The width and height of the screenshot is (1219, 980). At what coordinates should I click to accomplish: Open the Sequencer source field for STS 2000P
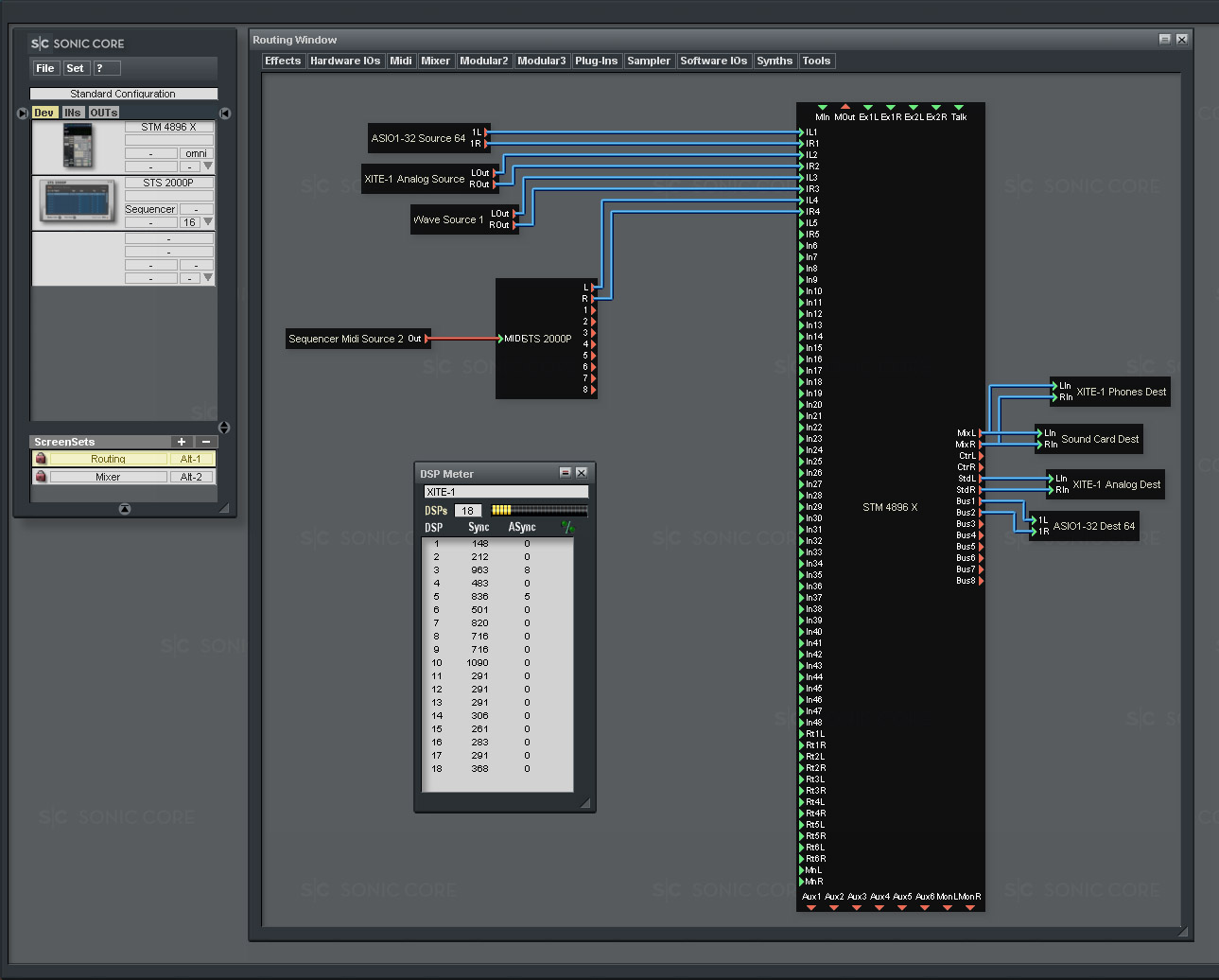[150, 209]
